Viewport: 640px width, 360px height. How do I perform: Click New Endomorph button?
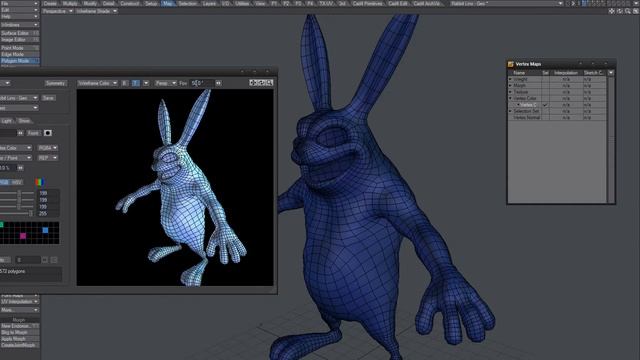click(19, 326)
